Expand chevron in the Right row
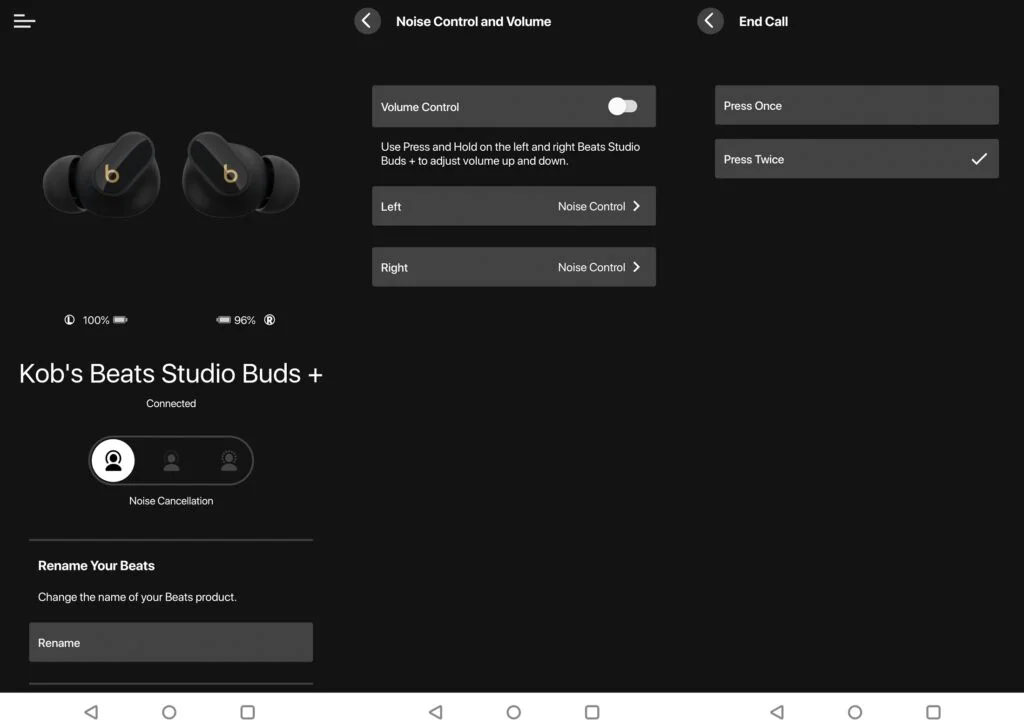This screenshot has width=1024, height=725. tap(637, 266)
